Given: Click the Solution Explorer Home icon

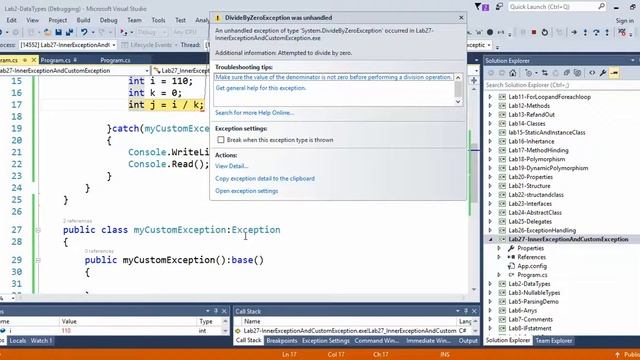Looking at the screenshot, I should 513,73.
